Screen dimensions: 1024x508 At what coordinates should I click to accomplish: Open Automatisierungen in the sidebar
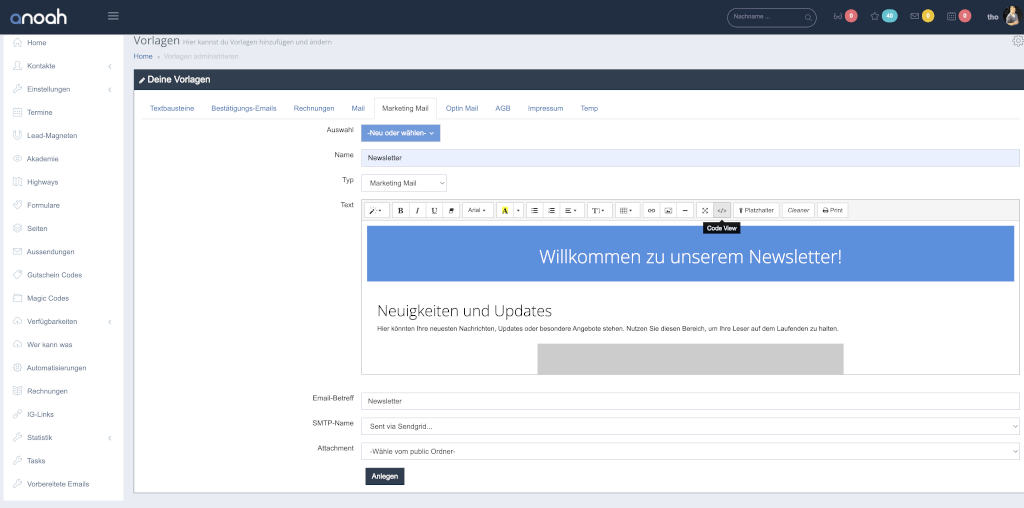click(57, 368)
